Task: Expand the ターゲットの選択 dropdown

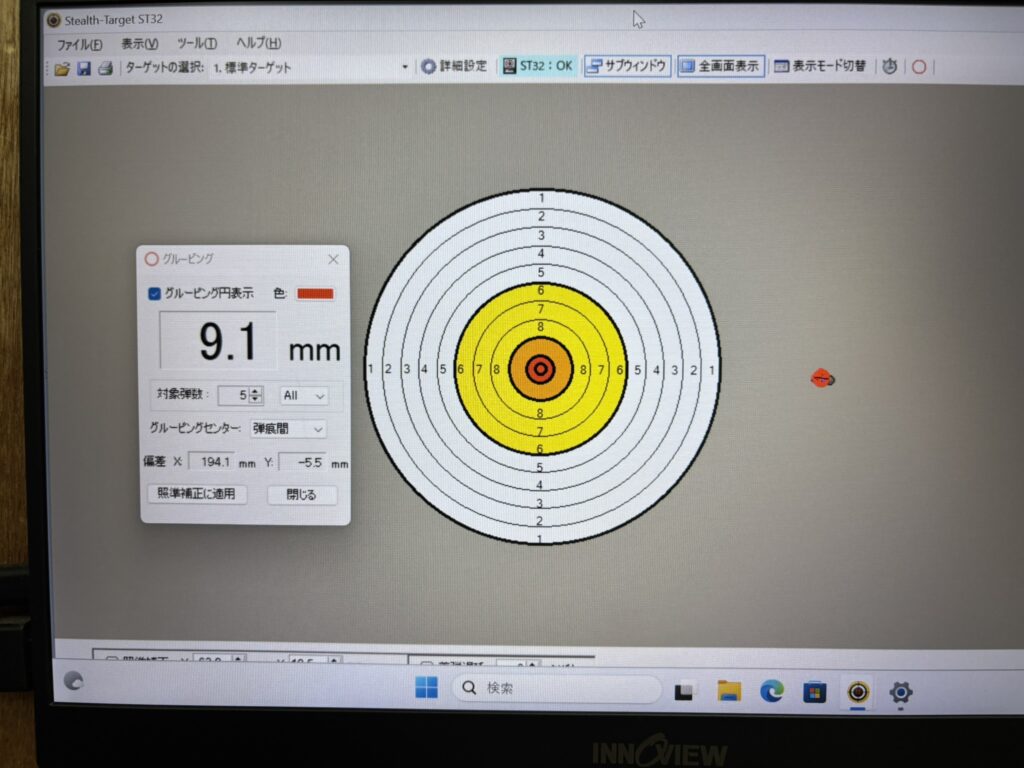Action: [405, 67]
